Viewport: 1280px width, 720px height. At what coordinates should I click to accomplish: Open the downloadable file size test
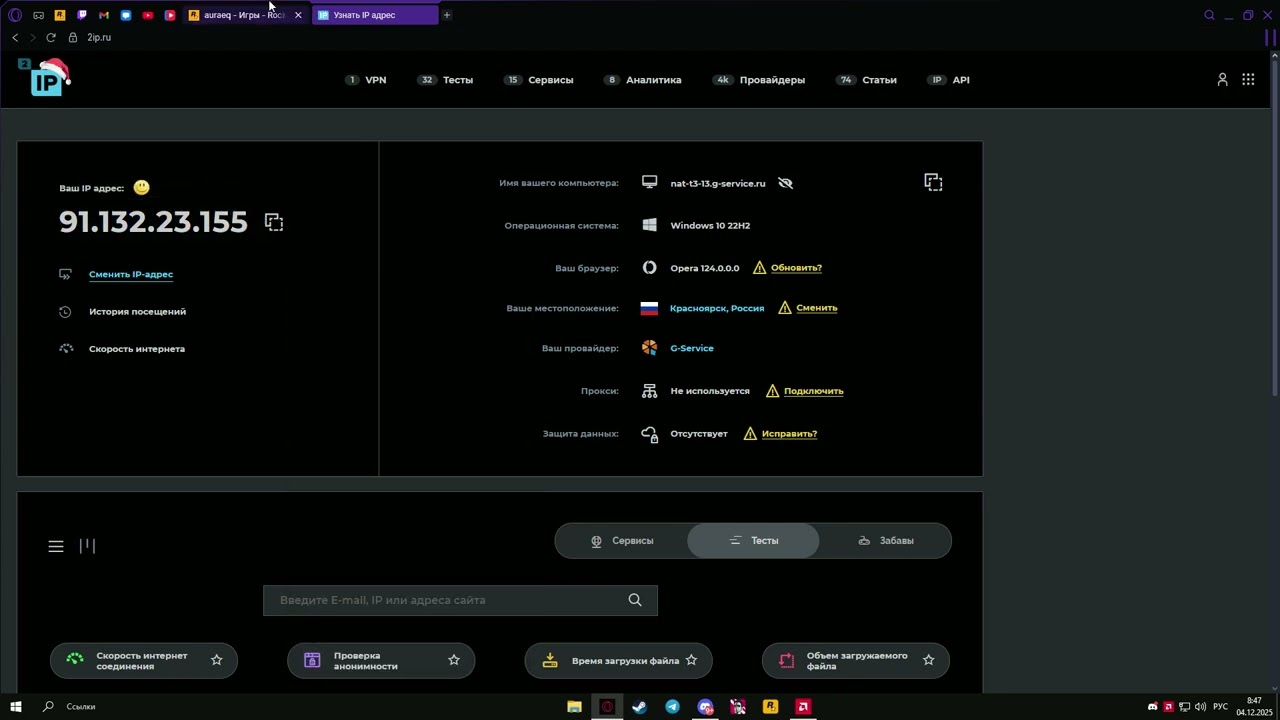[x=855, y=660]
